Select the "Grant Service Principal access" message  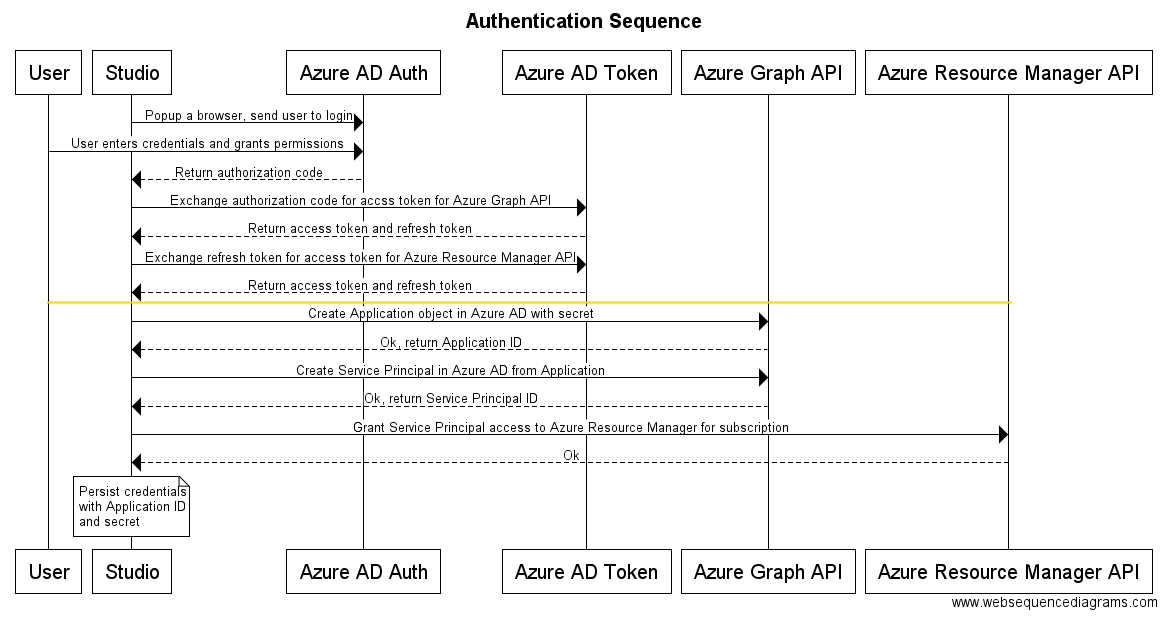tap(570, 428)
